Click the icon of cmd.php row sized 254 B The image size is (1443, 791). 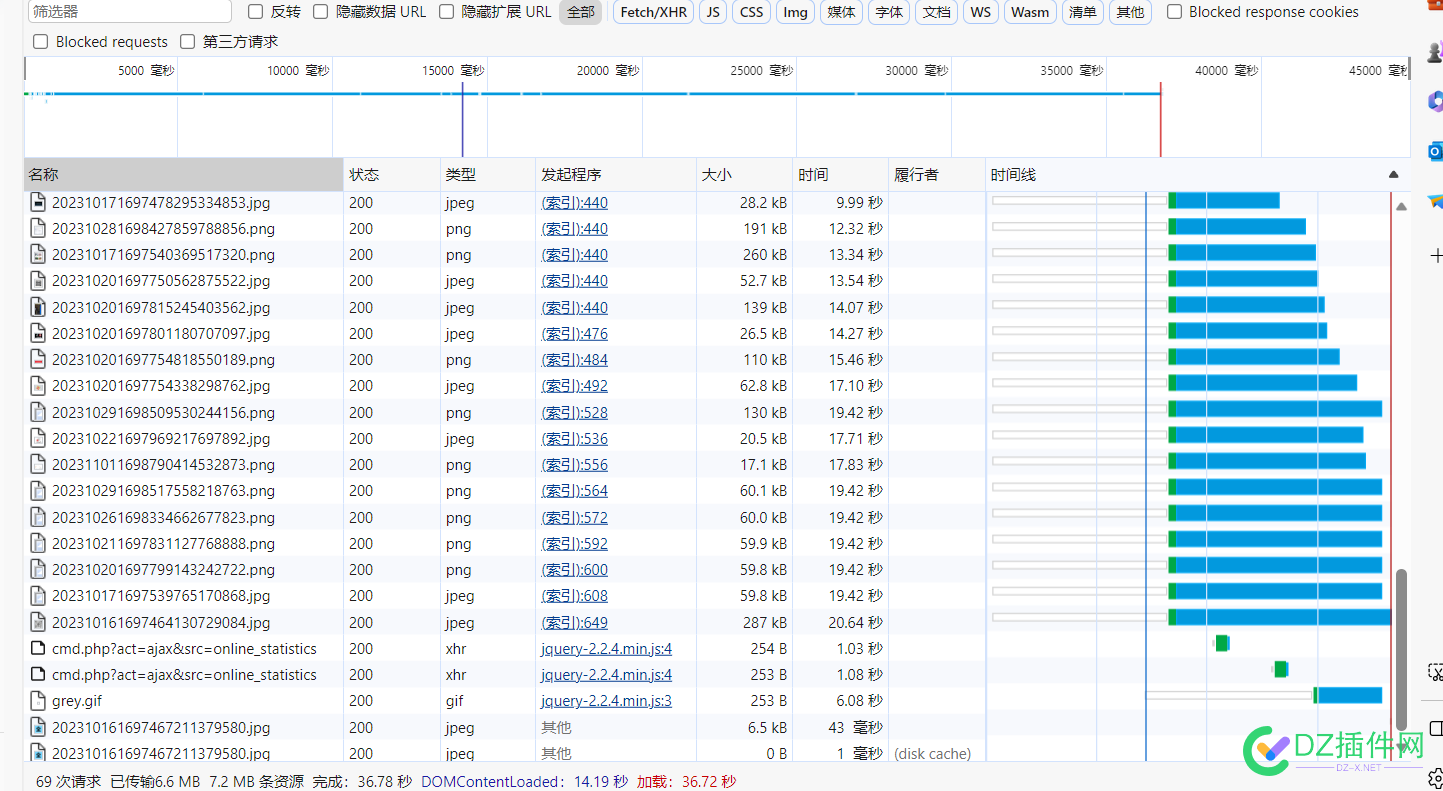pos(38,649)
